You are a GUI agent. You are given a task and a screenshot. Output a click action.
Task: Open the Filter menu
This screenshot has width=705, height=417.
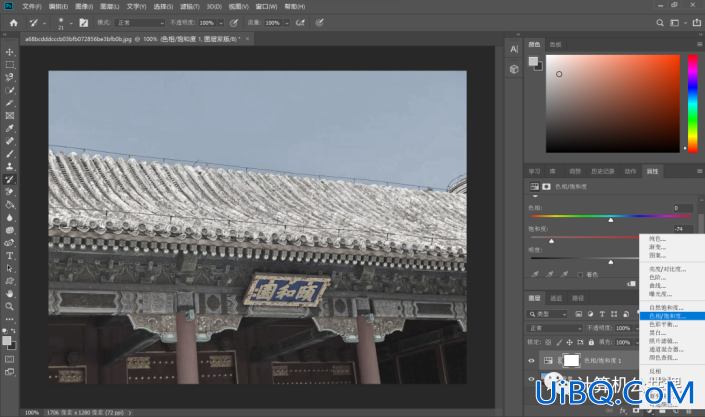point(190,6)
